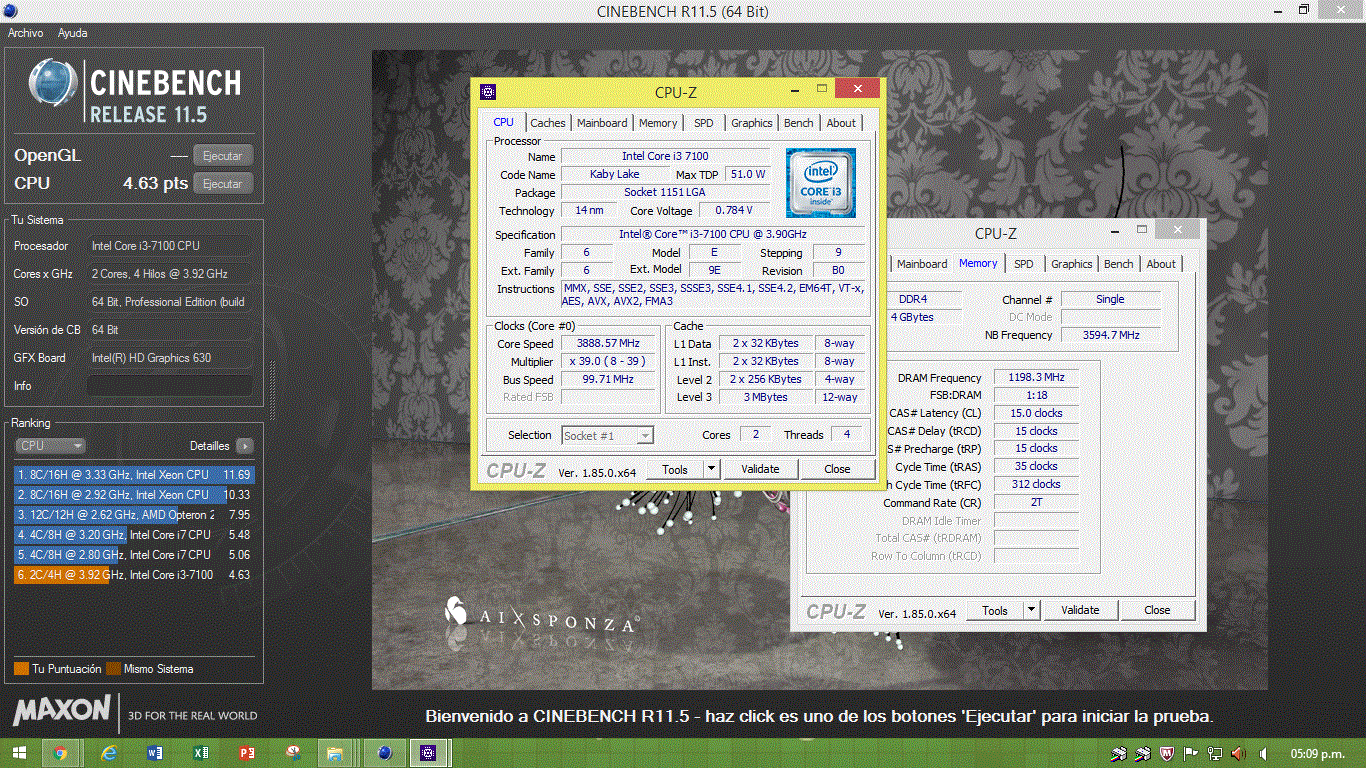The height and width of the screenshot is (768, 1366).
Task: Click the Procesador field Intel Core i3-7100 CPU
Action: point(170,246)
